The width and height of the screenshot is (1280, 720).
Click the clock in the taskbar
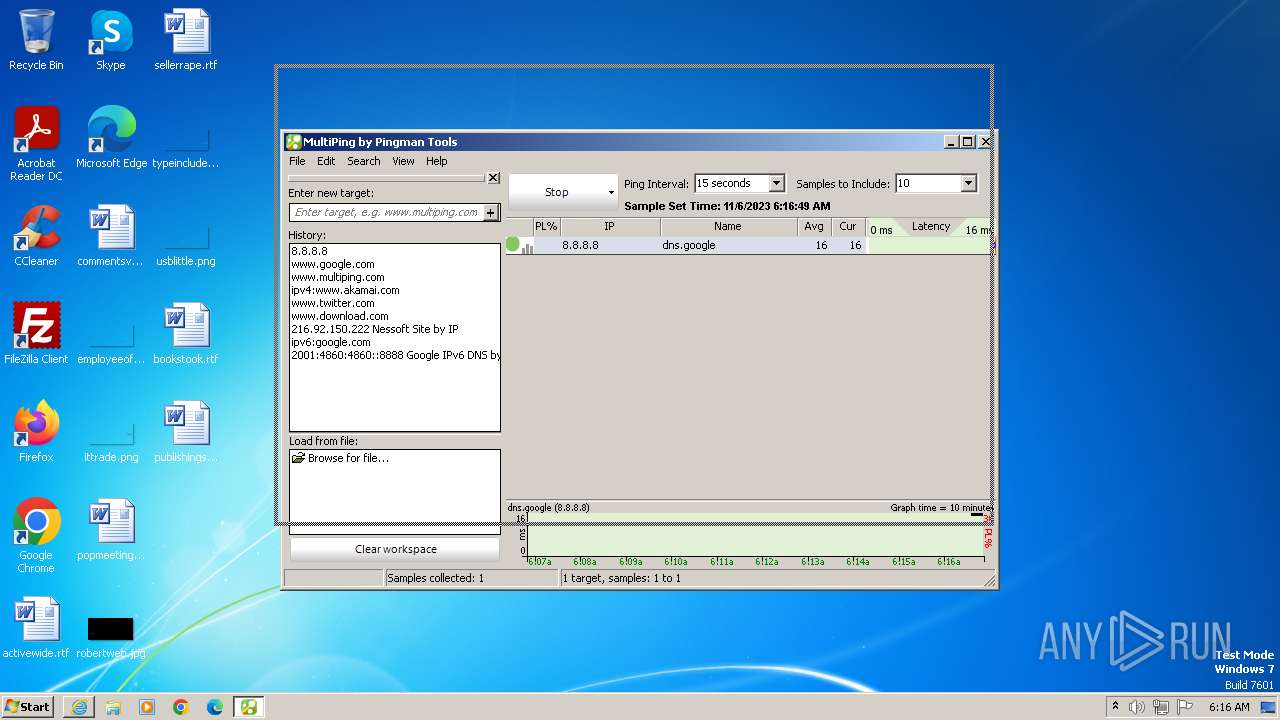click(x=1229, y=707)
